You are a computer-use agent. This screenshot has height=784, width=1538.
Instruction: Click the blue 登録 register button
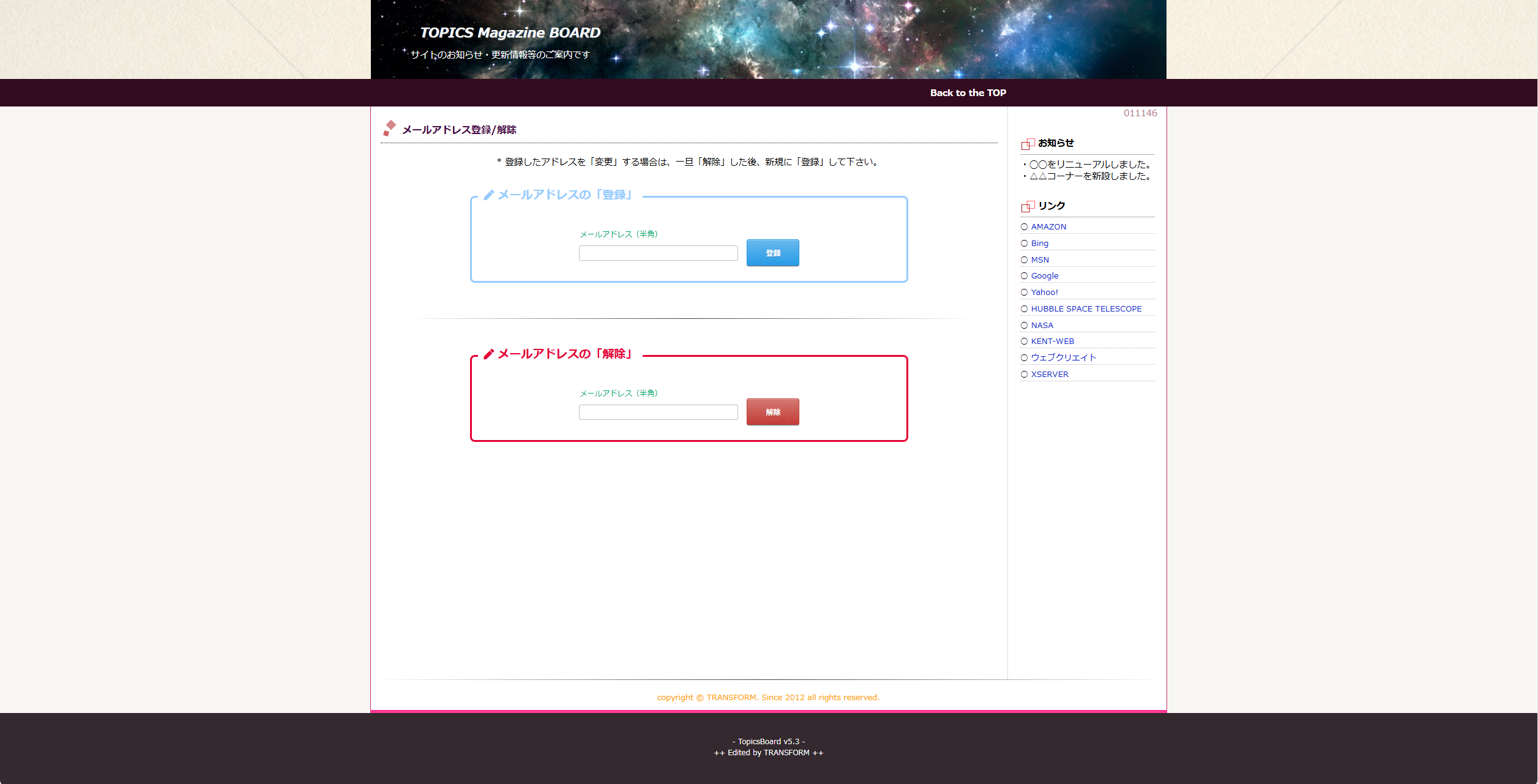coord(772,253)
